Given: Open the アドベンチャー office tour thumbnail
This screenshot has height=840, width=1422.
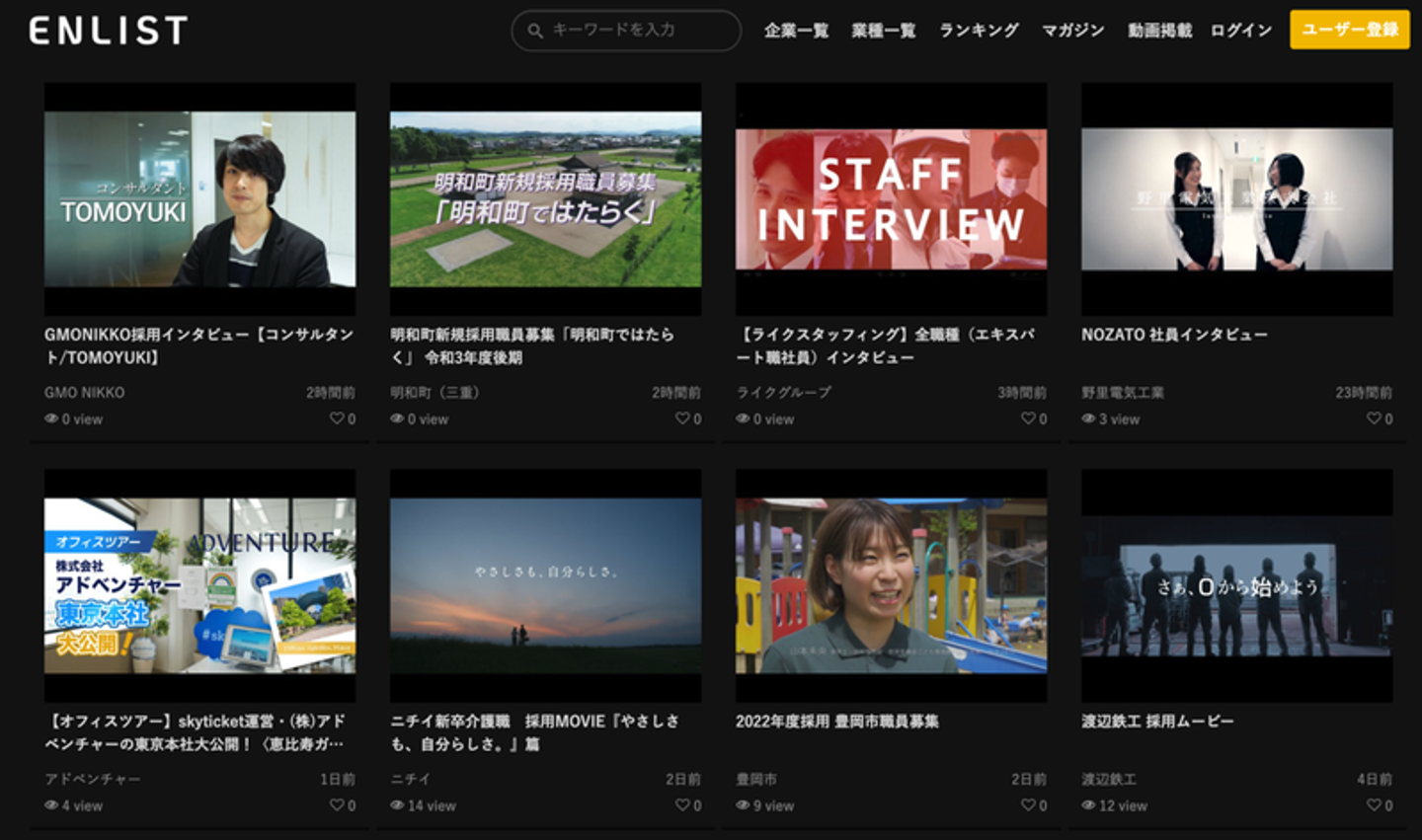Looking at the screenshot, I should 200,586.
